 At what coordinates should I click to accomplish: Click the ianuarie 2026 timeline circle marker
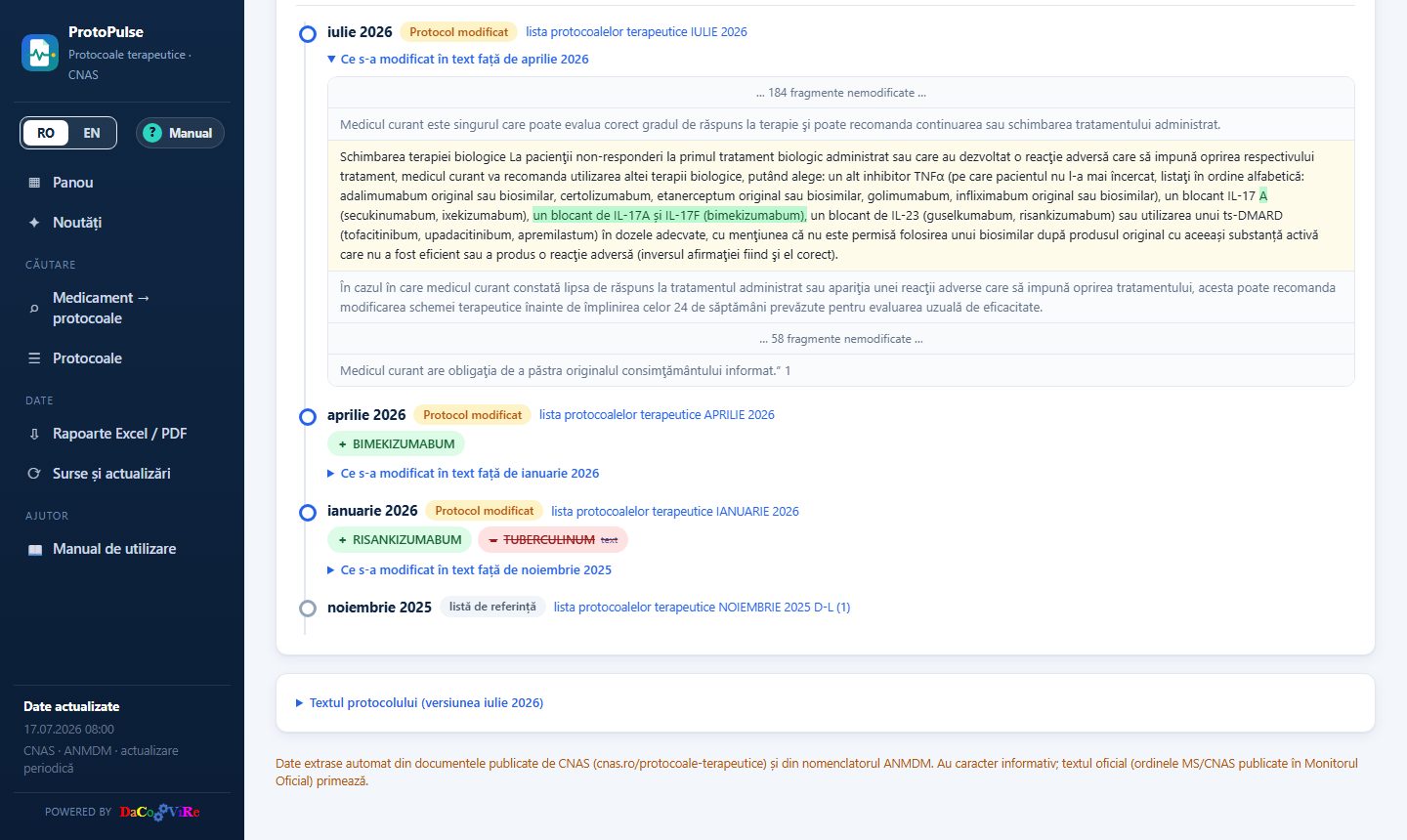(x=308, y=513)
